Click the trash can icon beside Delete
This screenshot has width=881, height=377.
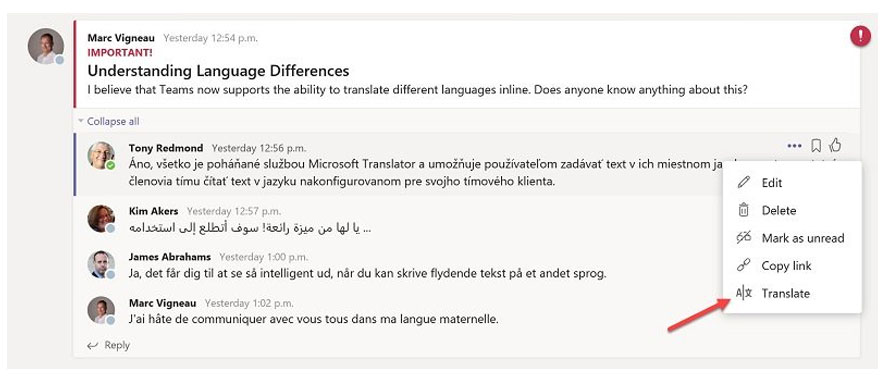pos(743,210)
